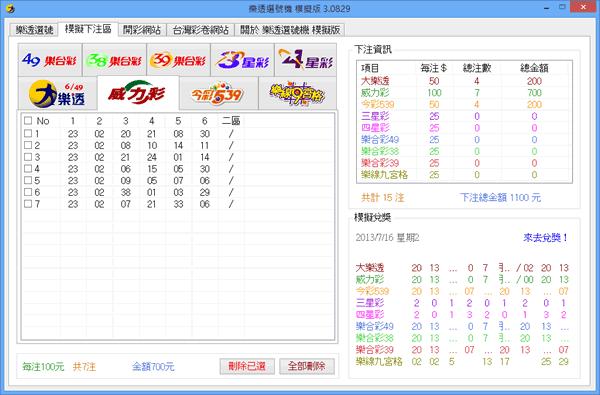The width and height of the screenshot is (600, 395).
Task: Switch to the 樂透選號 tab
Action: coord(34,30)
